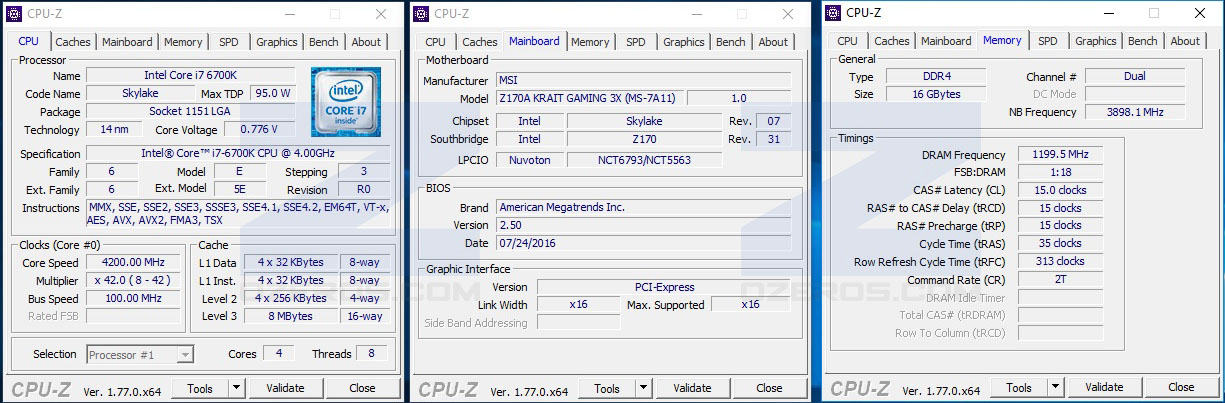Screen dimensions: 1225x403
Task: Click CPU-Z app icon in left window title
Action: (x=17, y=14)
